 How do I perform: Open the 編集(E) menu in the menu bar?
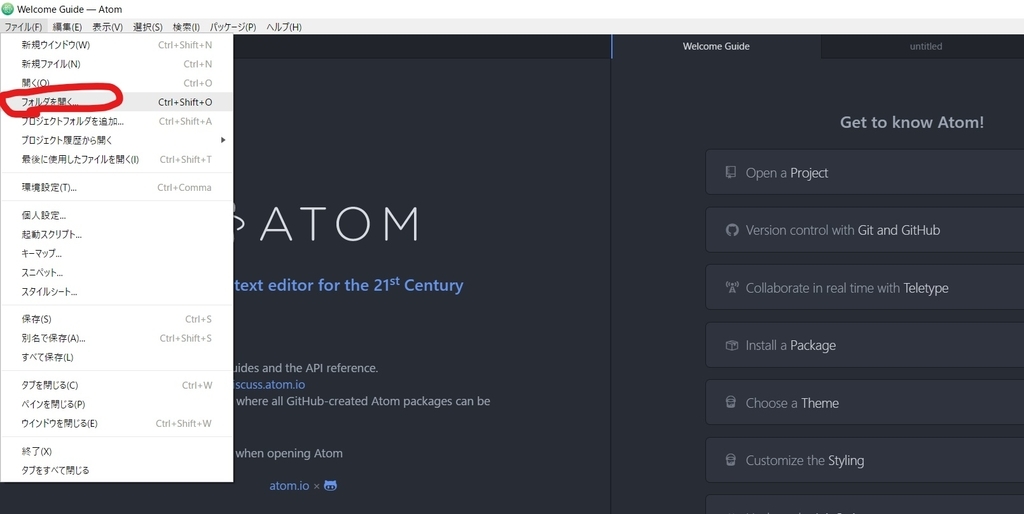67,27
